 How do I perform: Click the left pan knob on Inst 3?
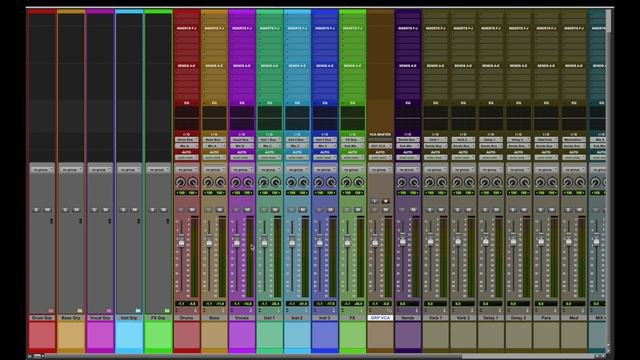pos(319,182)
